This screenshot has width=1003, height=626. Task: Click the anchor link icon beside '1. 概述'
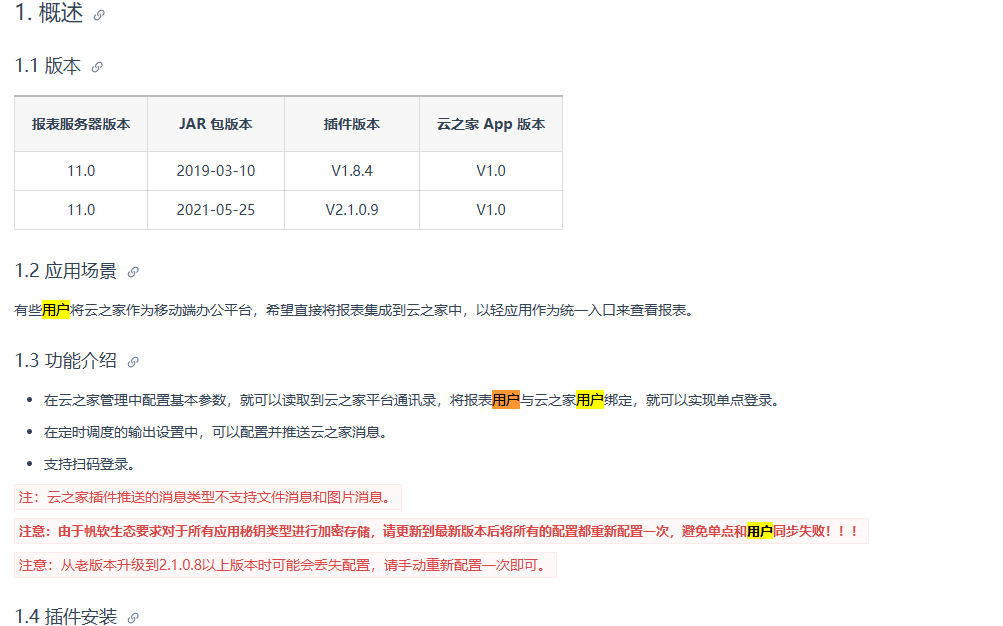point(99,15)
